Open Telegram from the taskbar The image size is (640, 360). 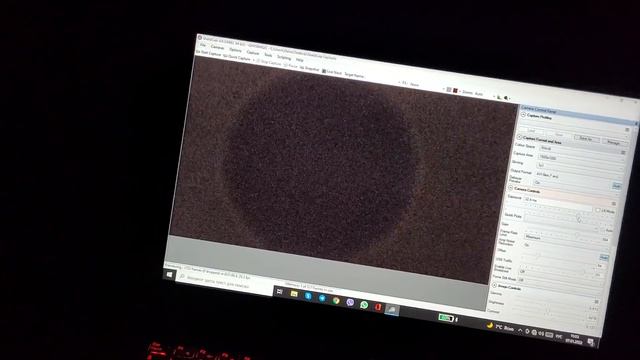point(322,298)
